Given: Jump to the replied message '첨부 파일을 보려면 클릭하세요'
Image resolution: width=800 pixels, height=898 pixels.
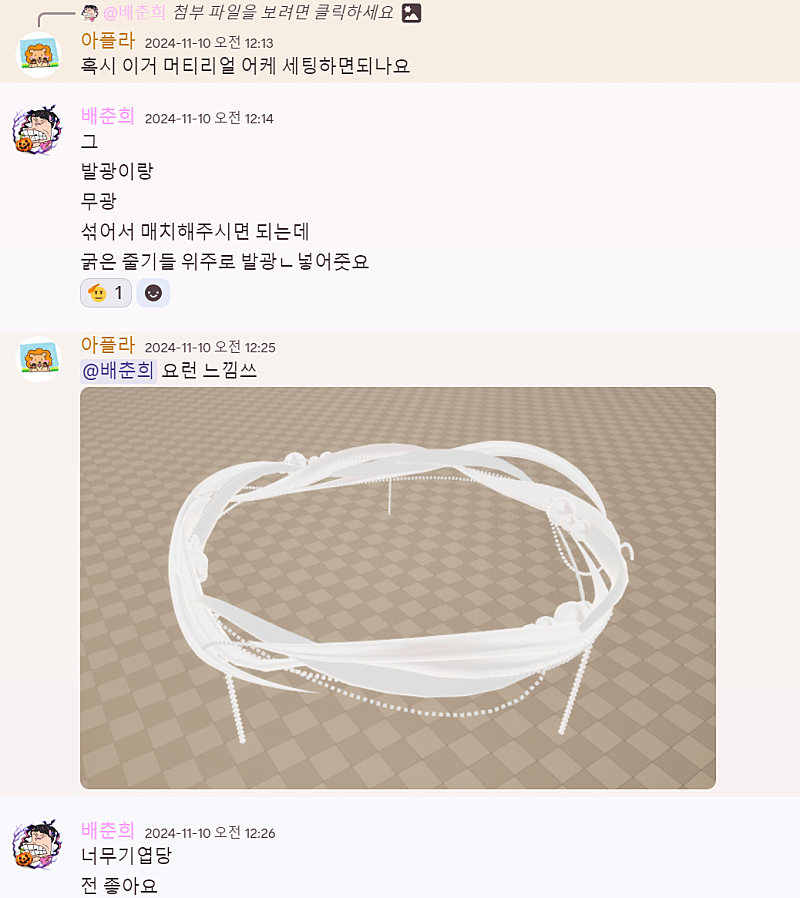Looking at the screenshot, I should (x=283, y=13).
